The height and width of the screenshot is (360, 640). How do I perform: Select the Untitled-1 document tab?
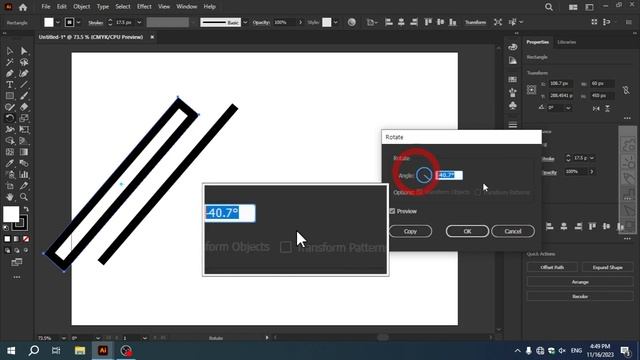91,37
